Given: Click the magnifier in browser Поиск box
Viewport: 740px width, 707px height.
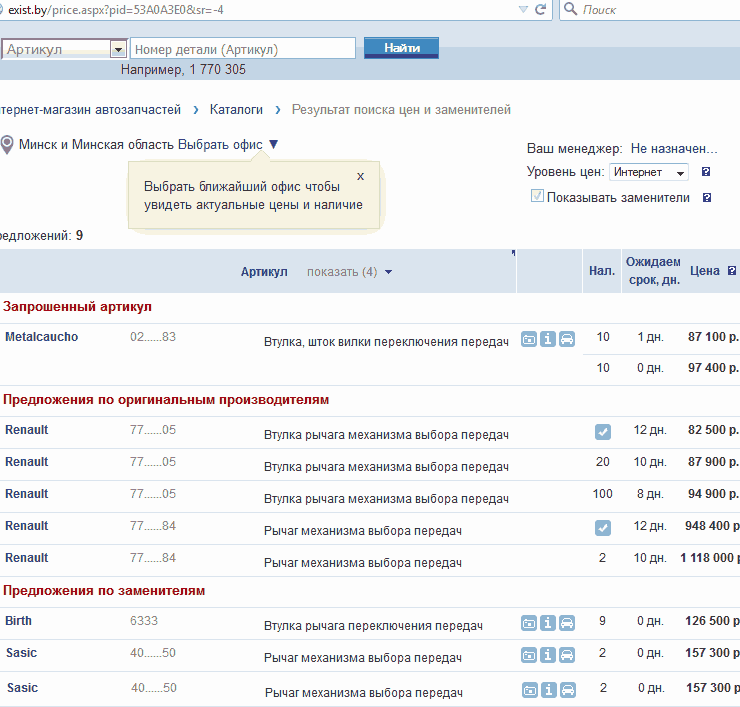Looking at the screenshot, I should [x=570, y=9].
